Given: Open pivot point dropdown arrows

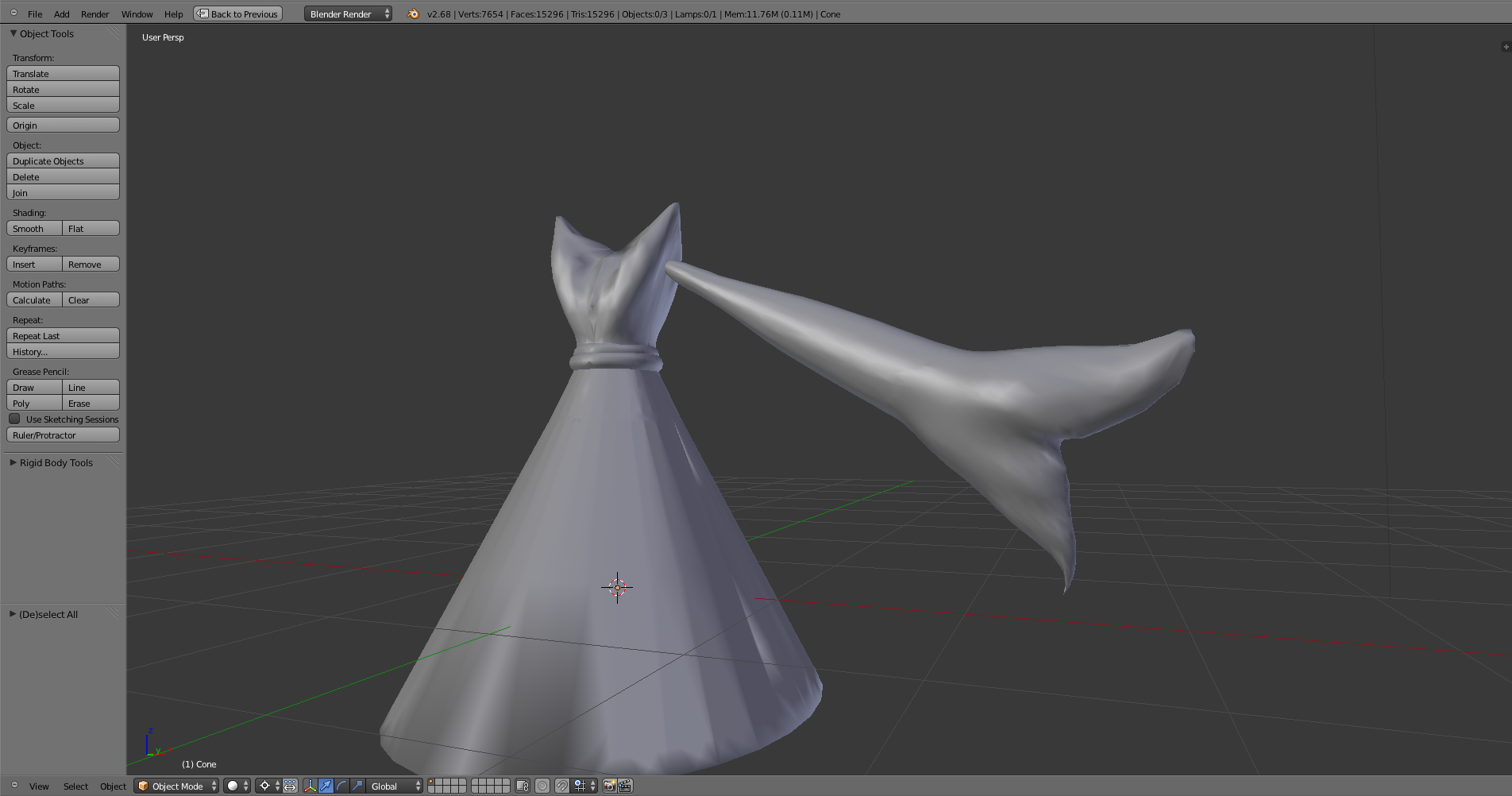Looking at the screenshot, I should coord(277,786).
